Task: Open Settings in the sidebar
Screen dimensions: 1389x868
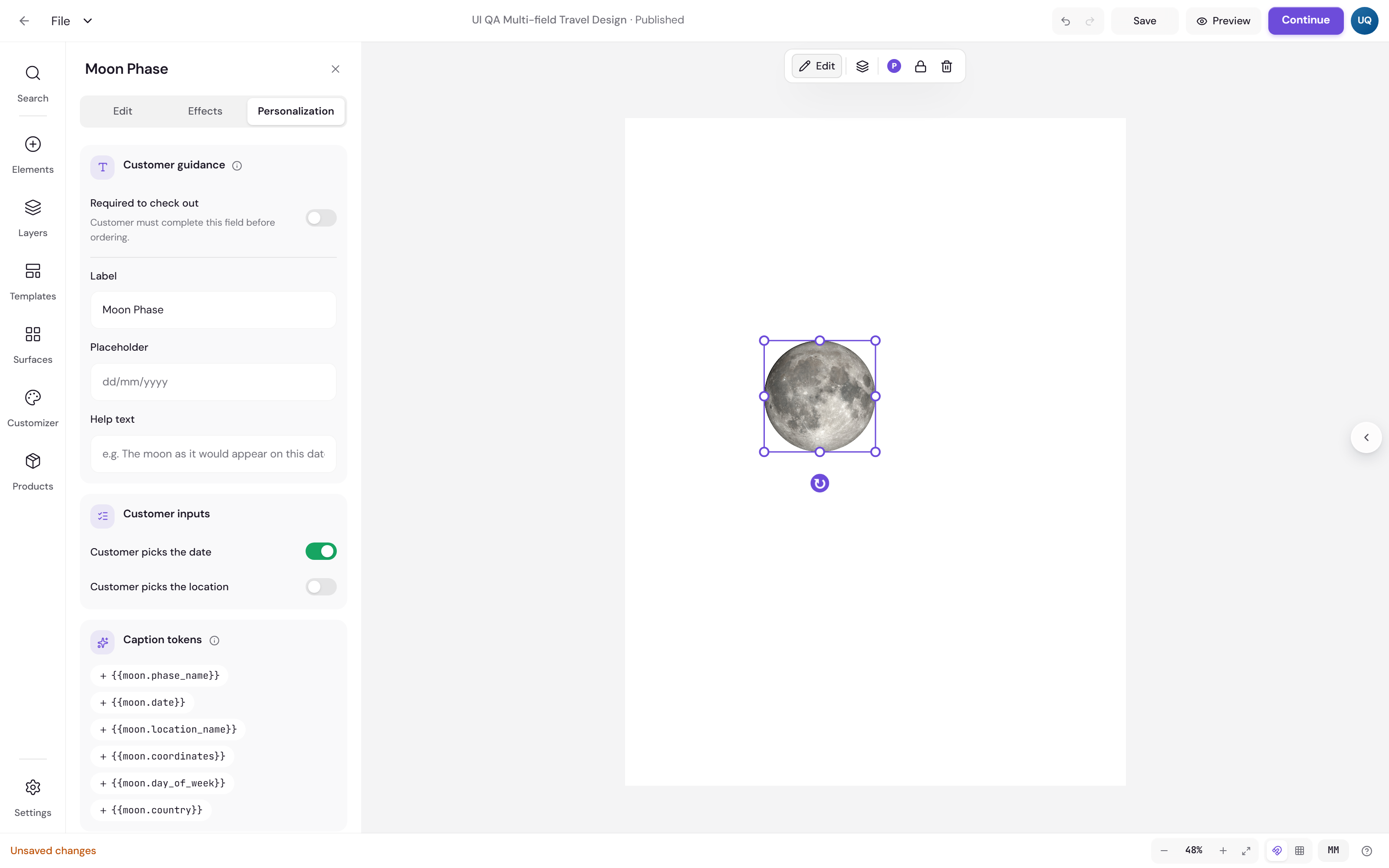Action: point(33,797)
